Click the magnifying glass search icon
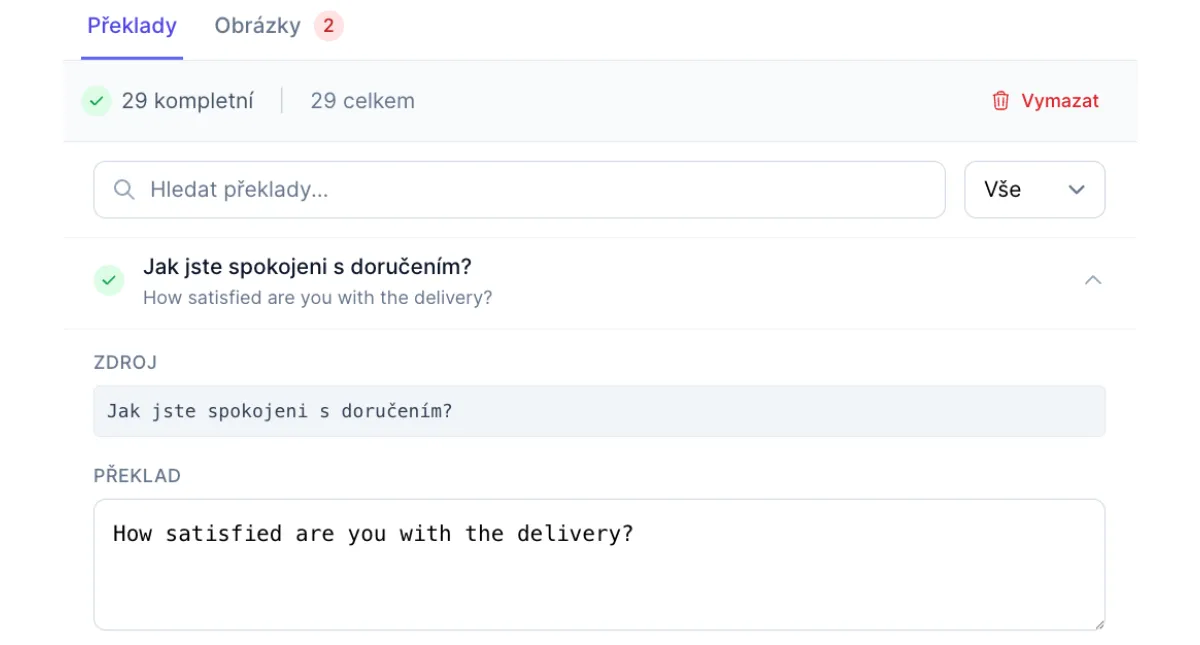This screenshot has height=645, width=1200. pyautogui.click(x=124, y=190)
